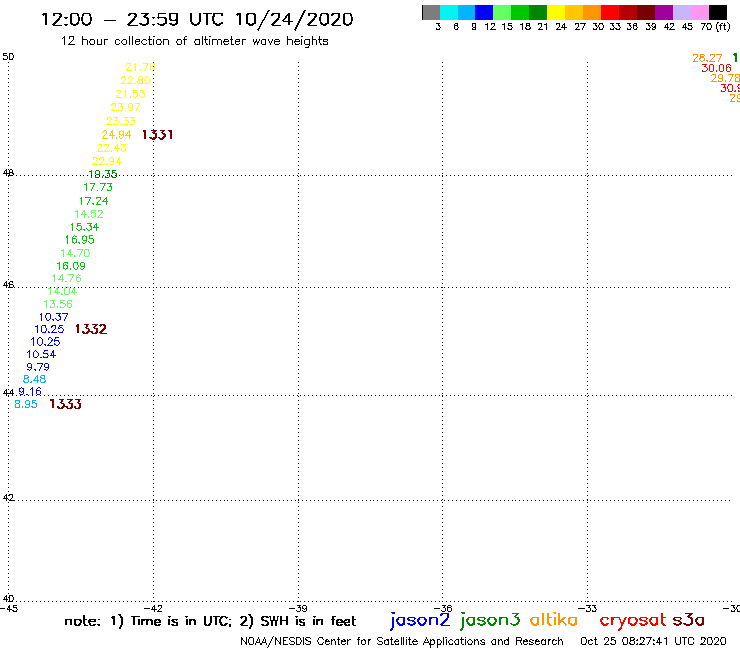Click the longitude label -33

[x=588, y=608]
